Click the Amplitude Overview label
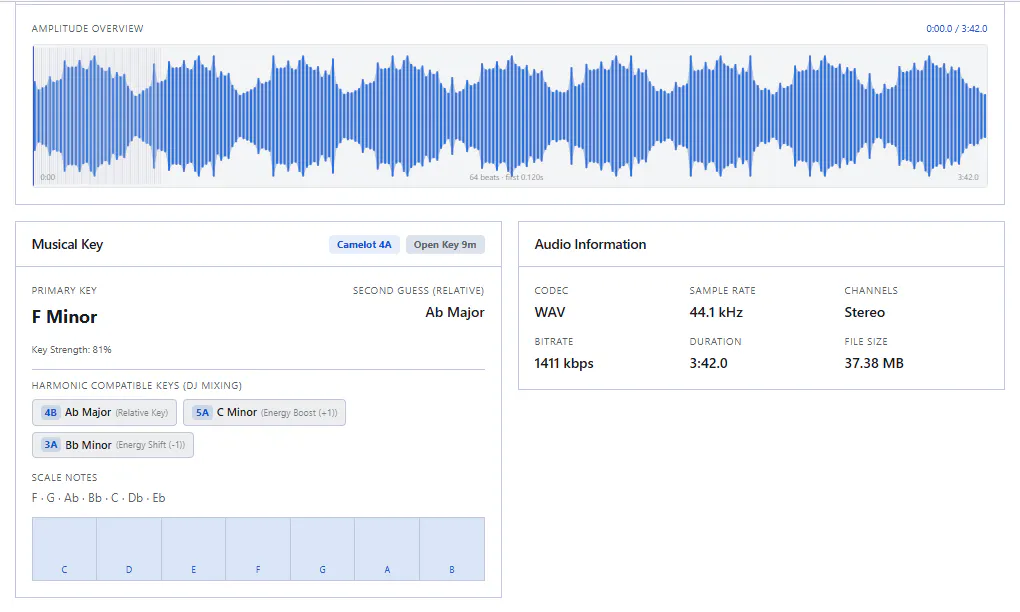The height and width of the screenshot is (612, 1020). click(x=87, y=29)
